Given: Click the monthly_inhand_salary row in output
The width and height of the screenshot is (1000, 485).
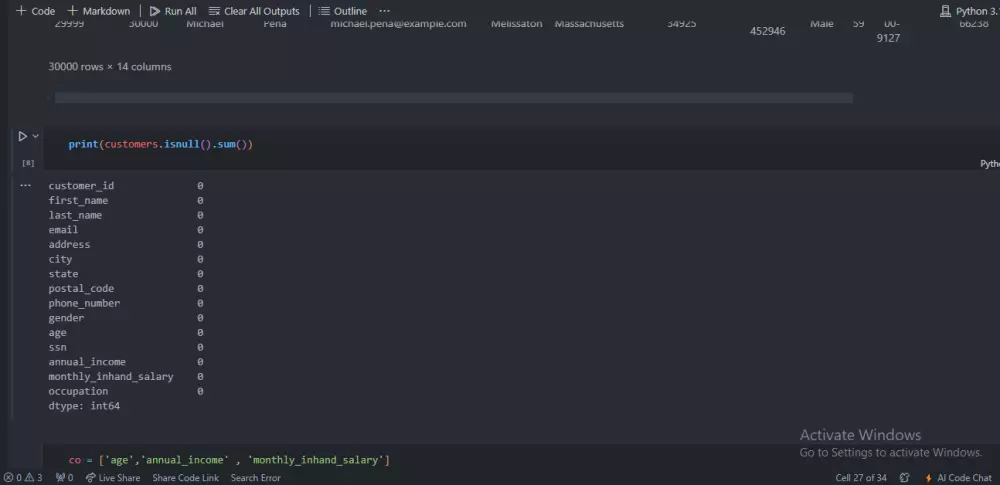Looking at the screenshot, I should (126, 377).
